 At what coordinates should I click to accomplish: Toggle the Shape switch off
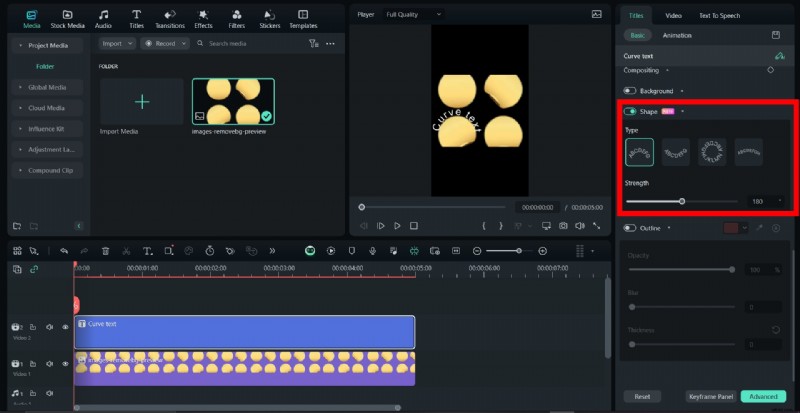(630, 111)
